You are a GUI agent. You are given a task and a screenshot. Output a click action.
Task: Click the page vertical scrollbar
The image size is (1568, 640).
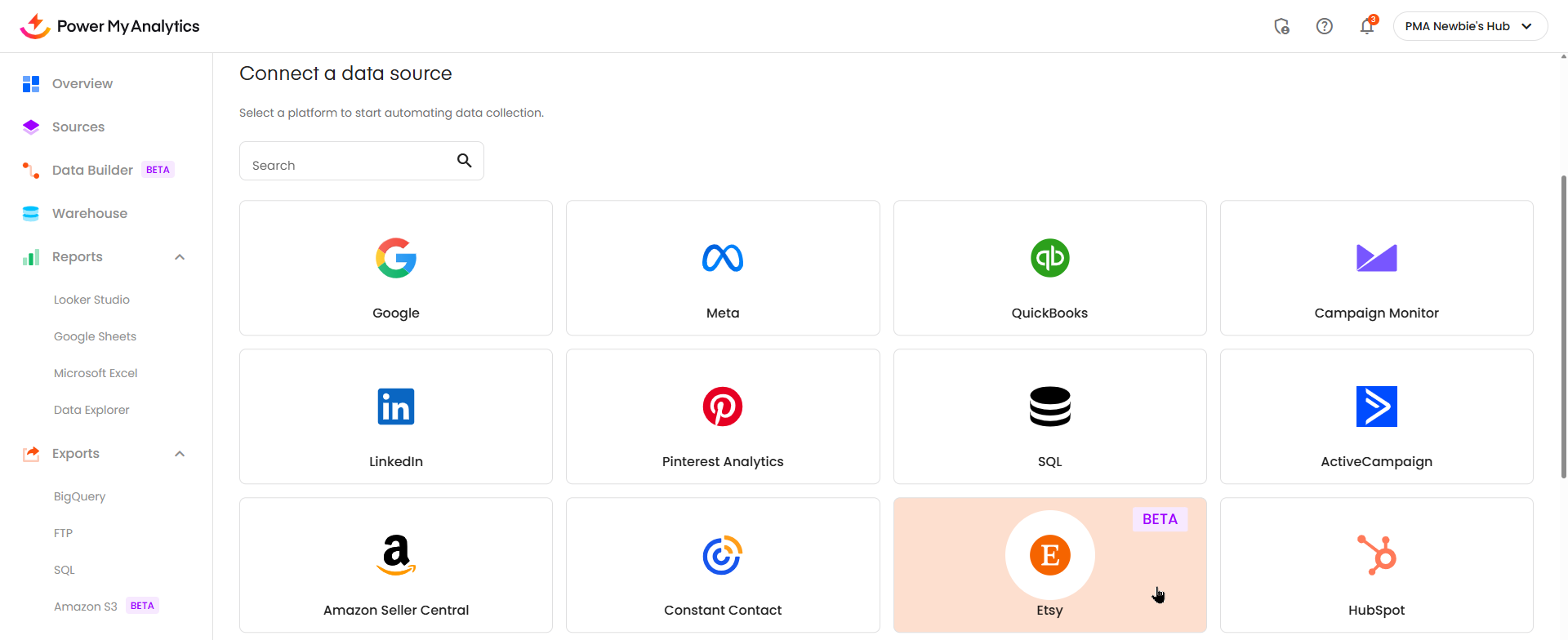click(1563, 327)
